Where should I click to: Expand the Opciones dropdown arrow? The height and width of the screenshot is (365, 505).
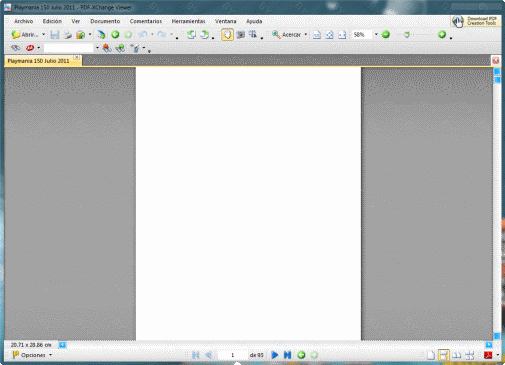point(51,355)
